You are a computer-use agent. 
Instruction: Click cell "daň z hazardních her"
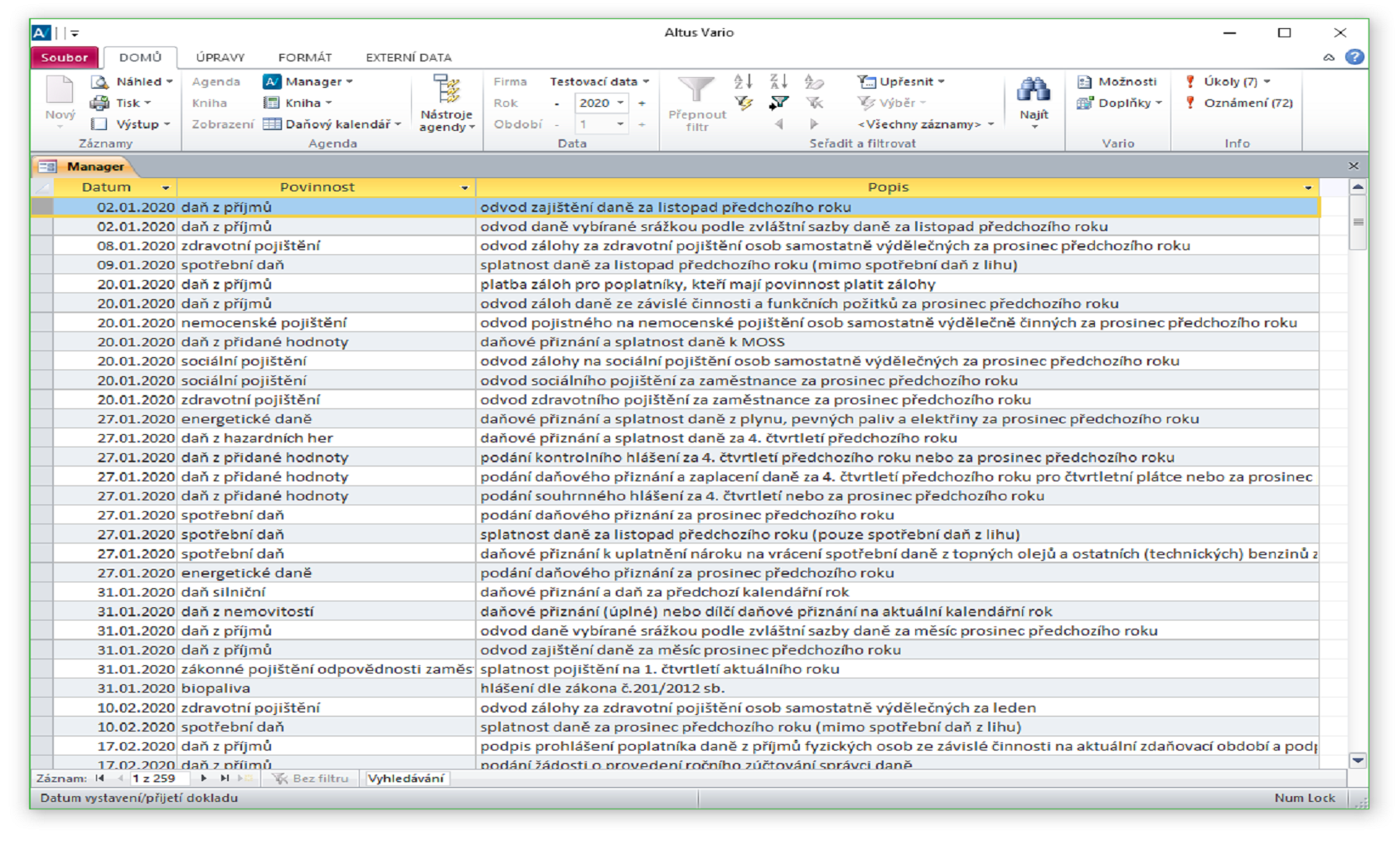[326, 437]
